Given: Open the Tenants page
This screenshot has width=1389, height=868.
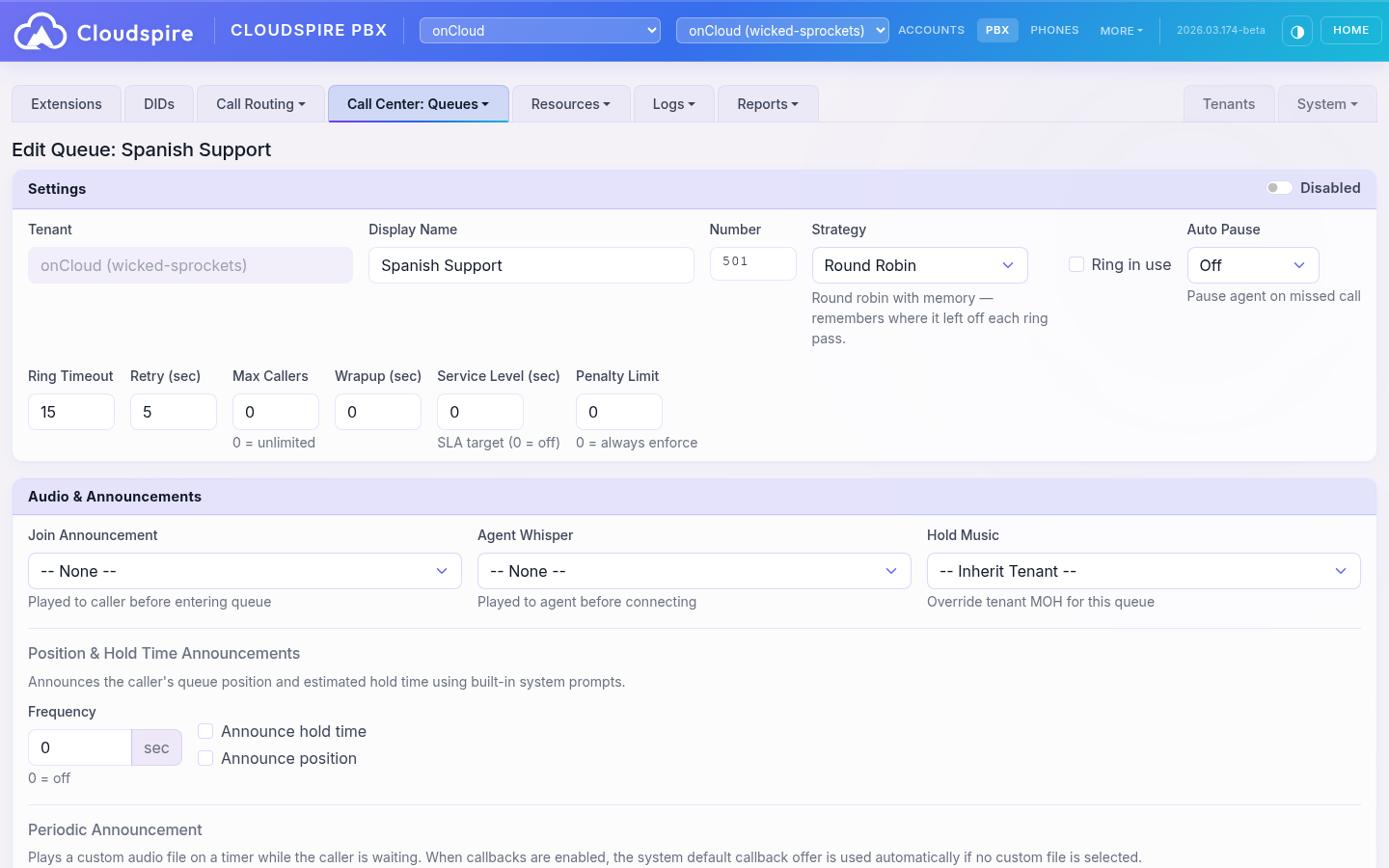Looking at the screenshot, I should coord(1229,103).
